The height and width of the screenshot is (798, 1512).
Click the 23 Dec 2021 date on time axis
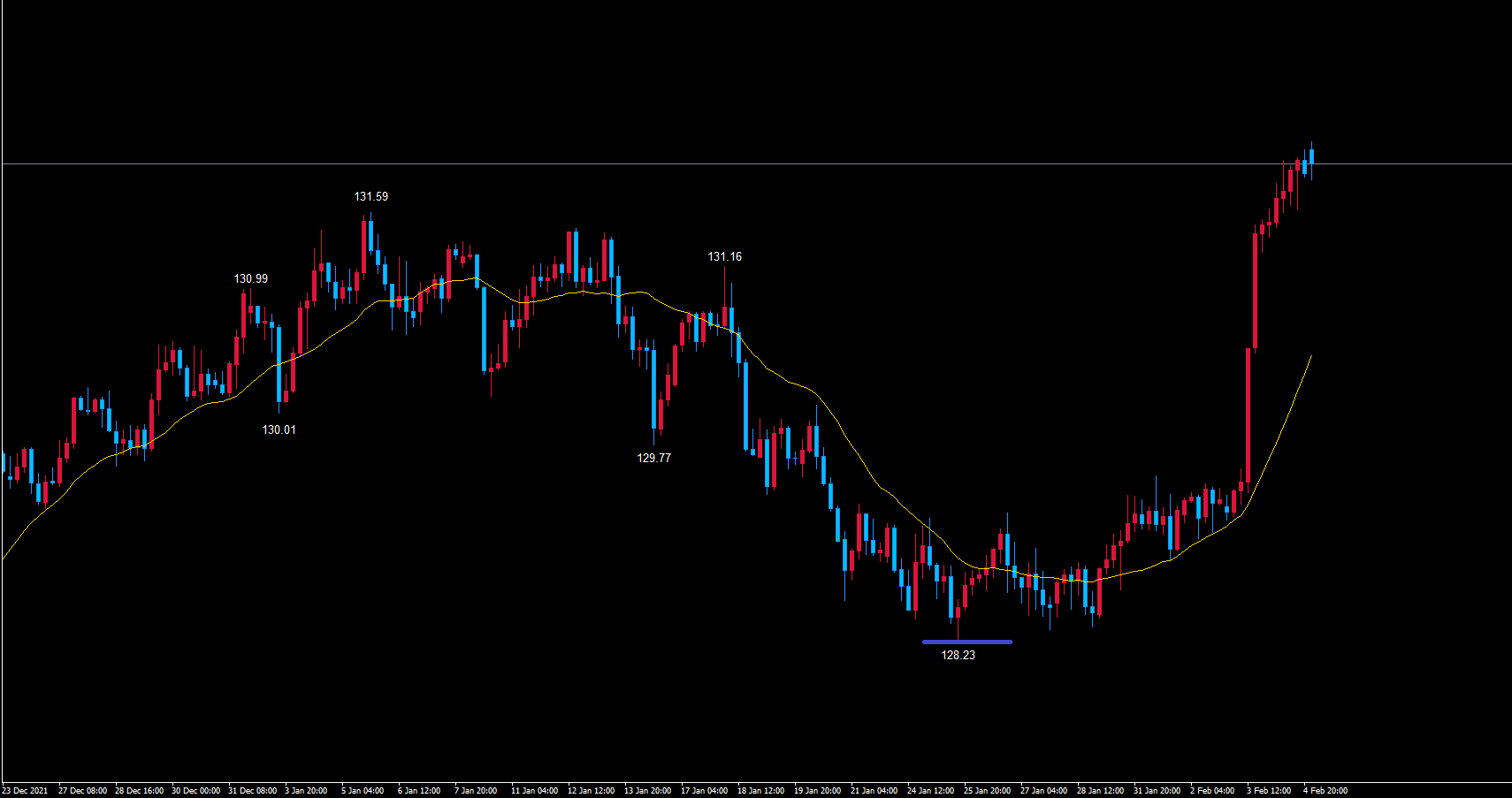[26, 790]
